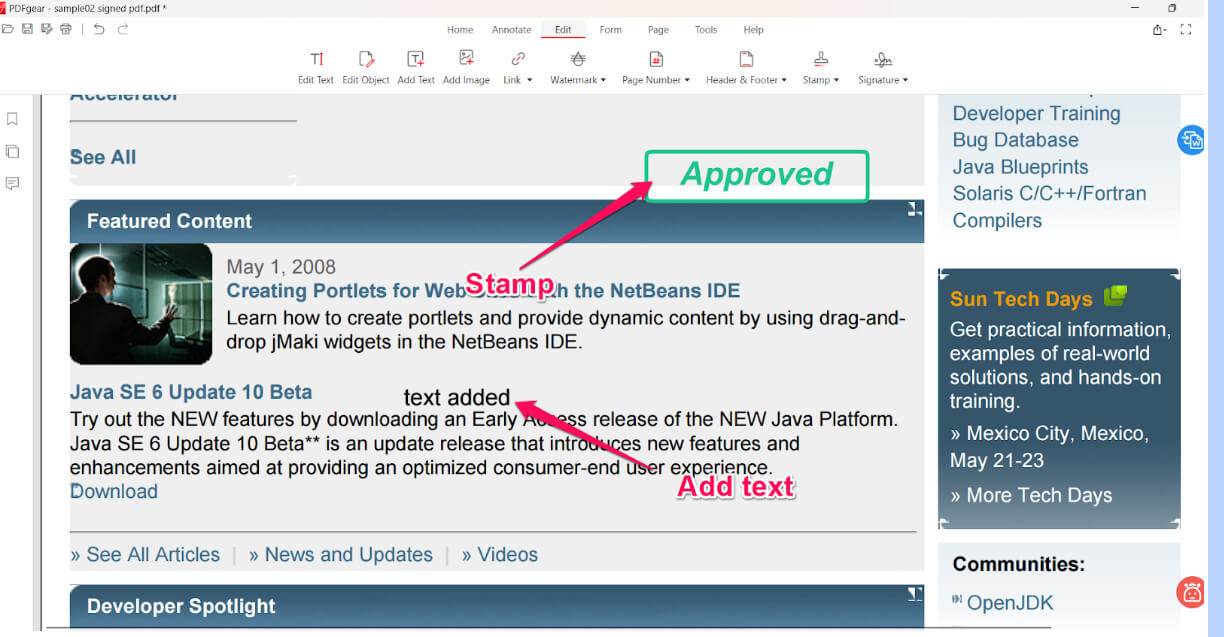Open the Creating Portlets article link

tap(483, 291)
